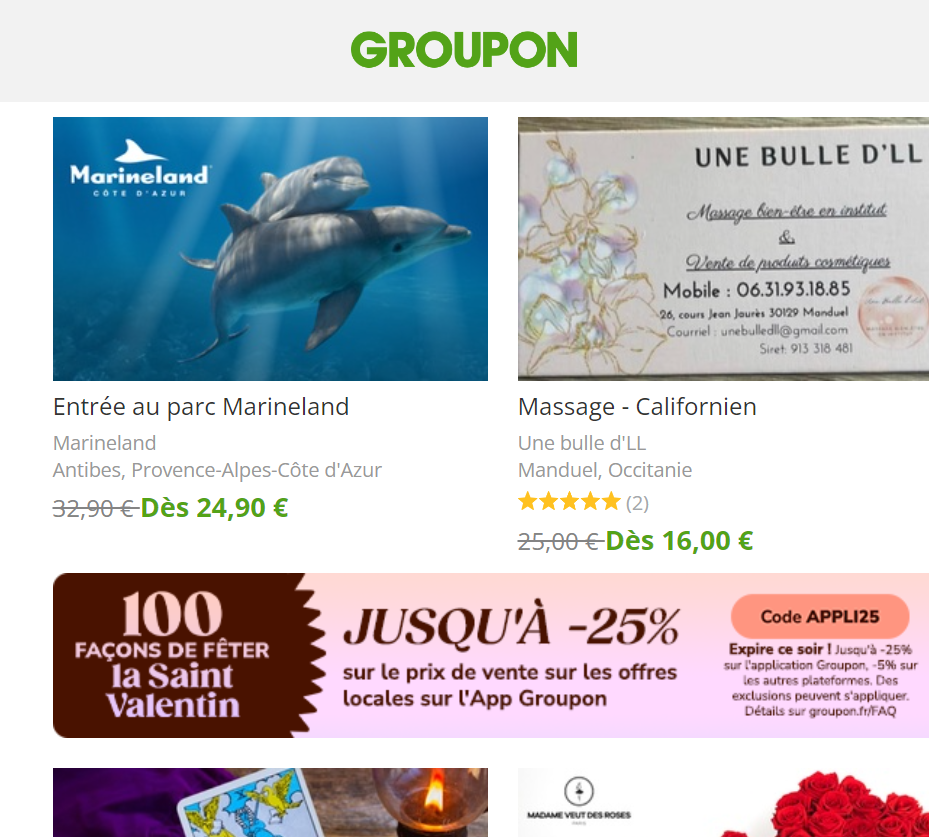This screenshot has height=837, width=929.
Task: Click the 'Dès 16,00 €' massage price
Action: click(x=680, y=541)
